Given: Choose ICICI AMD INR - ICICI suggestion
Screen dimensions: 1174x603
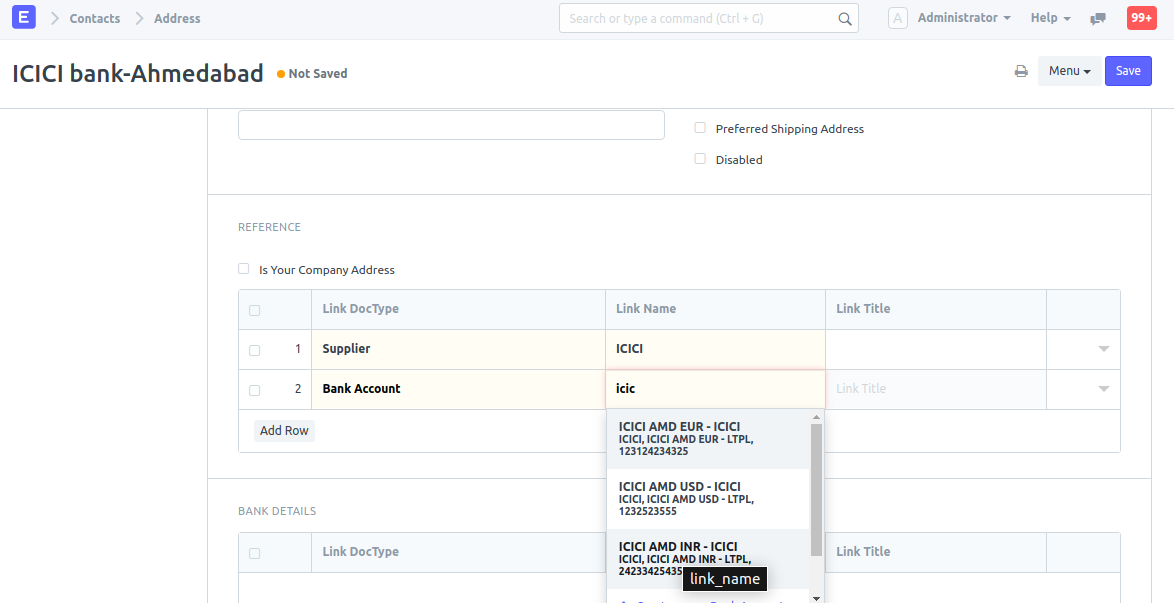Looking at the screenshot, I should coord(708,559).
